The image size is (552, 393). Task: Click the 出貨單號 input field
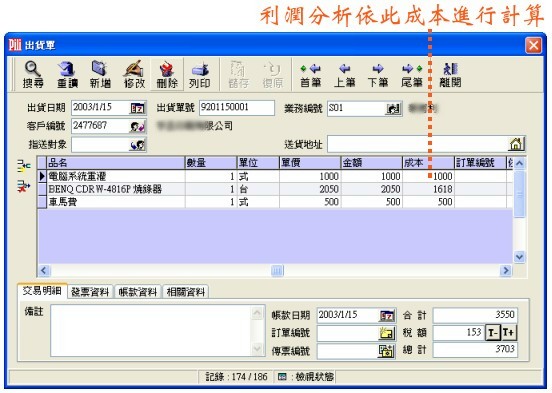coord(237,108)
